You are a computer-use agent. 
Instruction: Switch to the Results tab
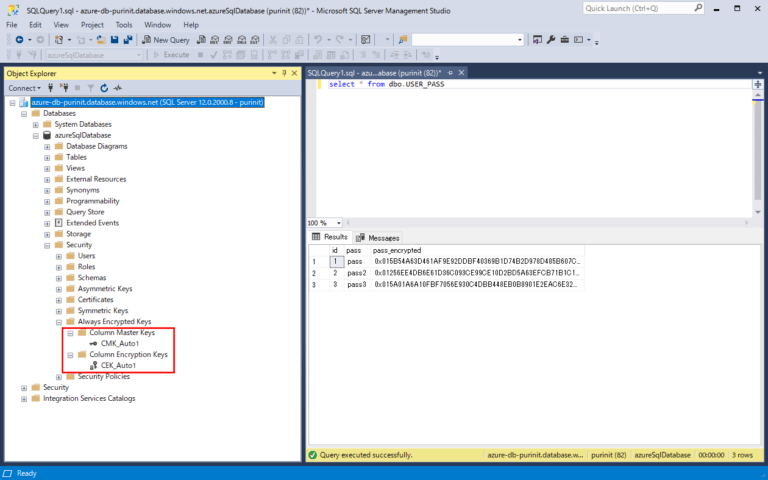pyautogui.click(x=330, y=237)
